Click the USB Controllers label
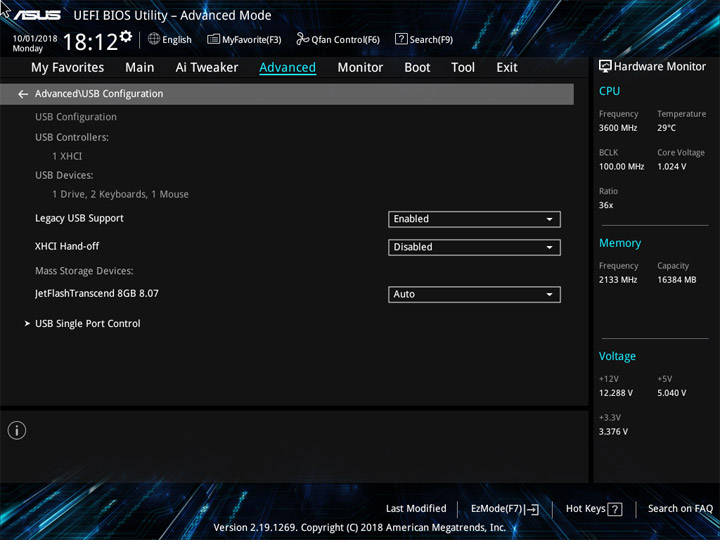Viewport: 720px width, 540px height. click(72, 137)
